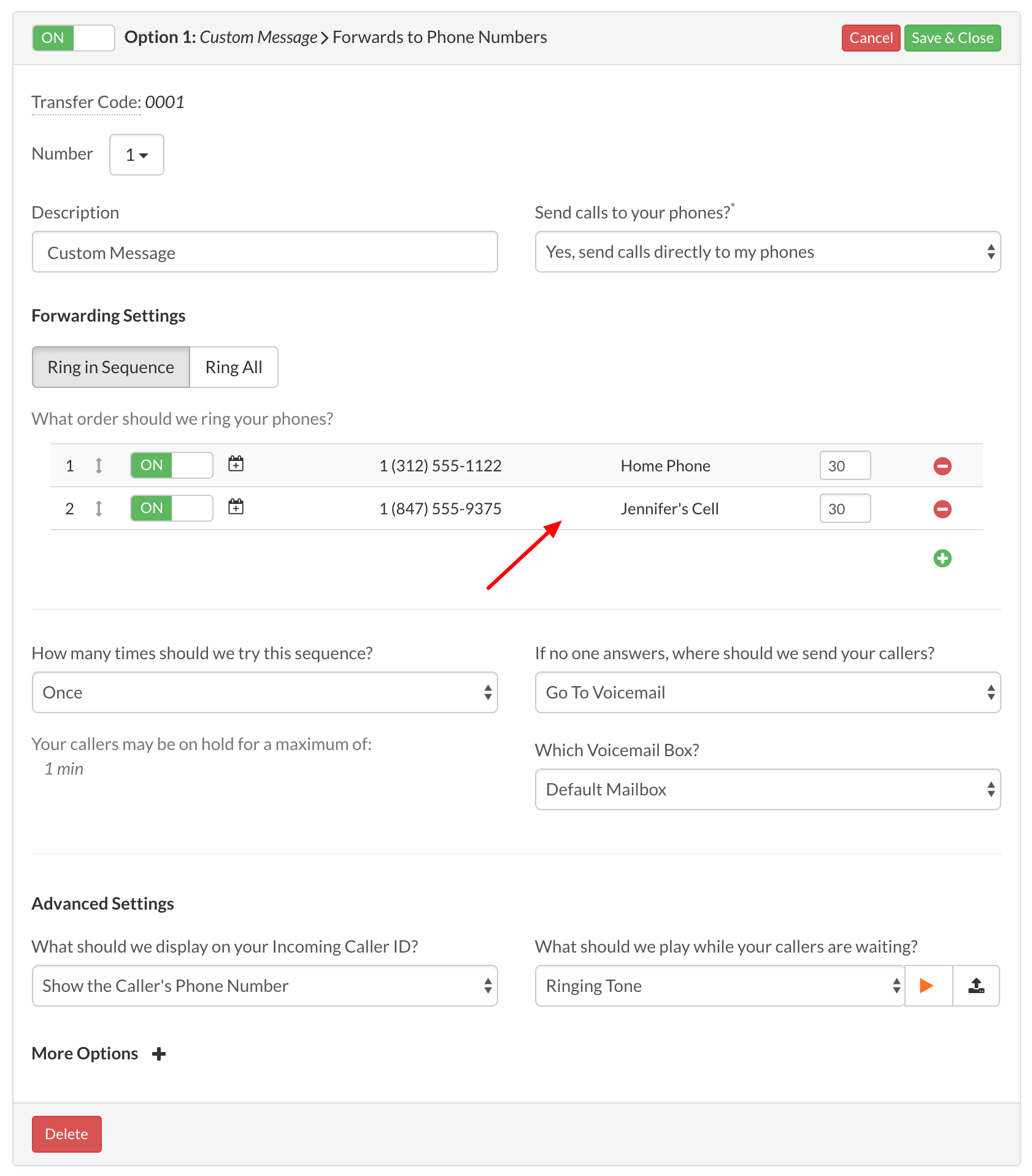Expand More Options with the plus icon
1032x1176 pixels.
(159, 1054)
